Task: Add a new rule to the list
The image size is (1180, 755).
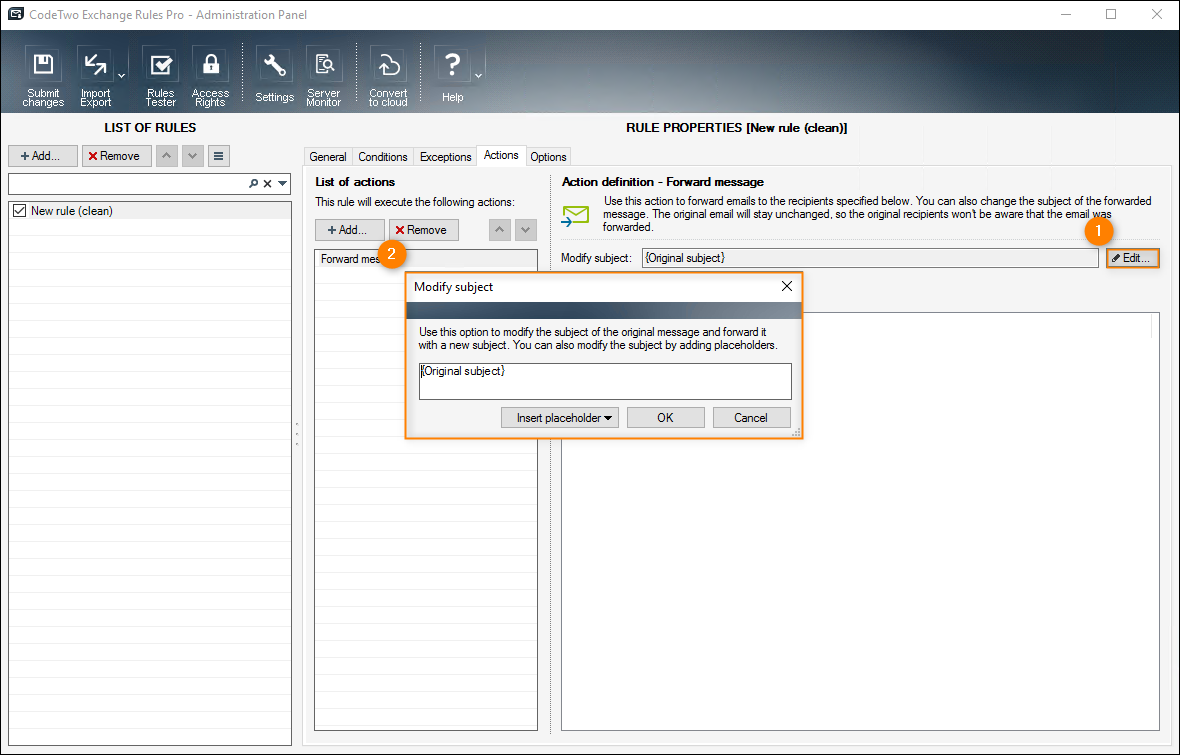Action: (x=43, y=156)
